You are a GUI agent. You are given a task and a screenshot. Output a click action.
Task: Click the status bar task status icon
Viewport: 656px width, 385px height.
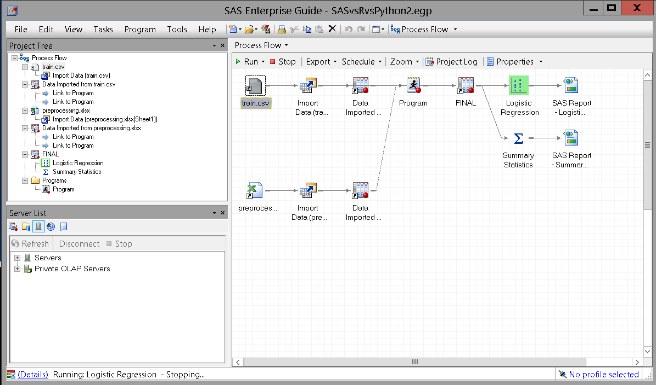pyautogui.click(x=11, y=374)
